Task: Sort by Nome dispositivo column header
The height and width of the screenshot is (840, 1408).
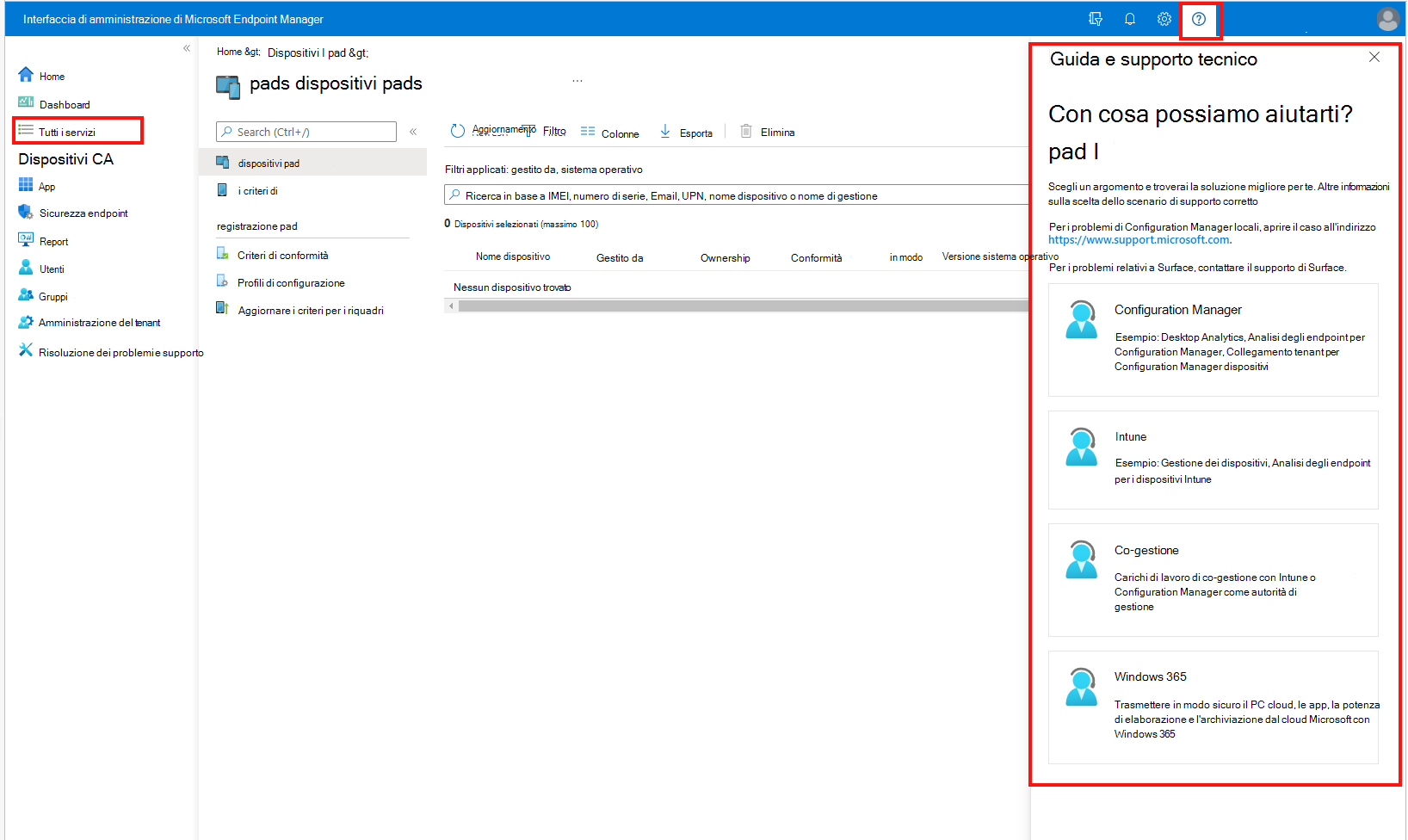Action: click(513, 256)
